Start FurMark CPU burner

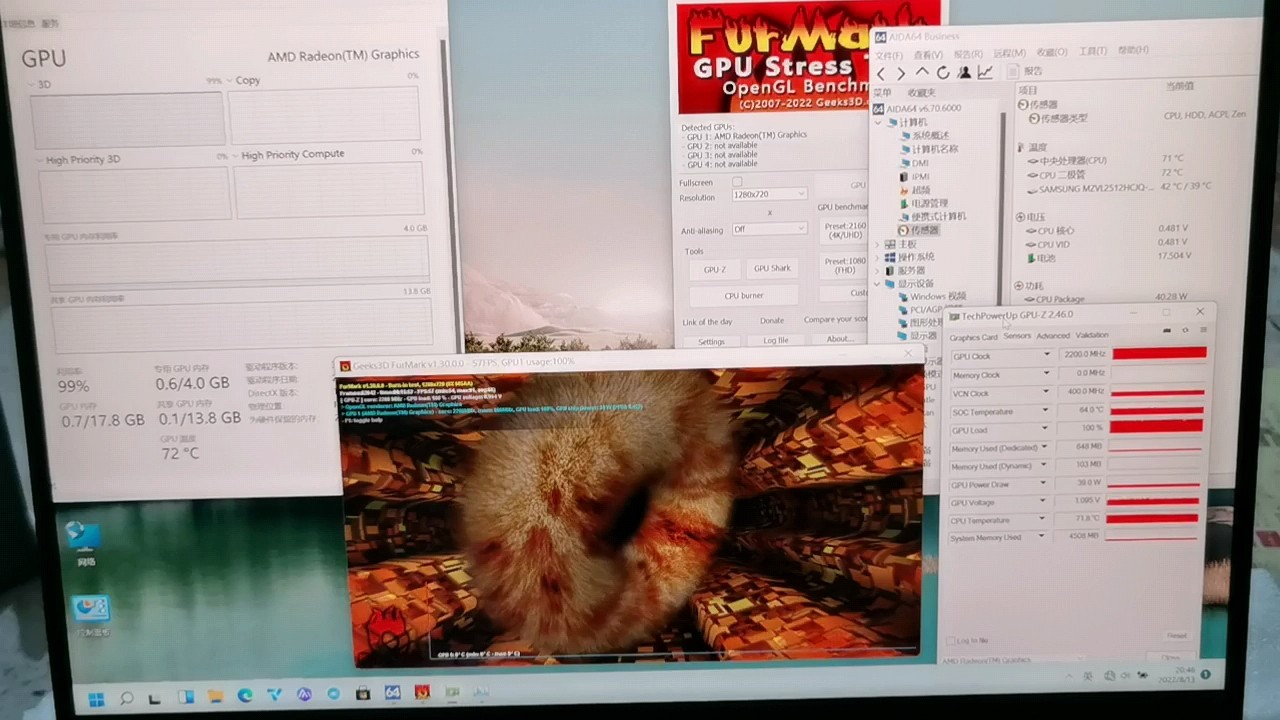(744, 296)
